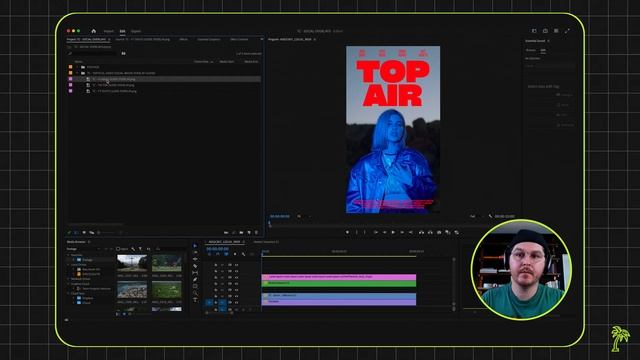640x360 pixels.
Task: Click the Extract button in Program monitor
Action: [x=430, y=232]
